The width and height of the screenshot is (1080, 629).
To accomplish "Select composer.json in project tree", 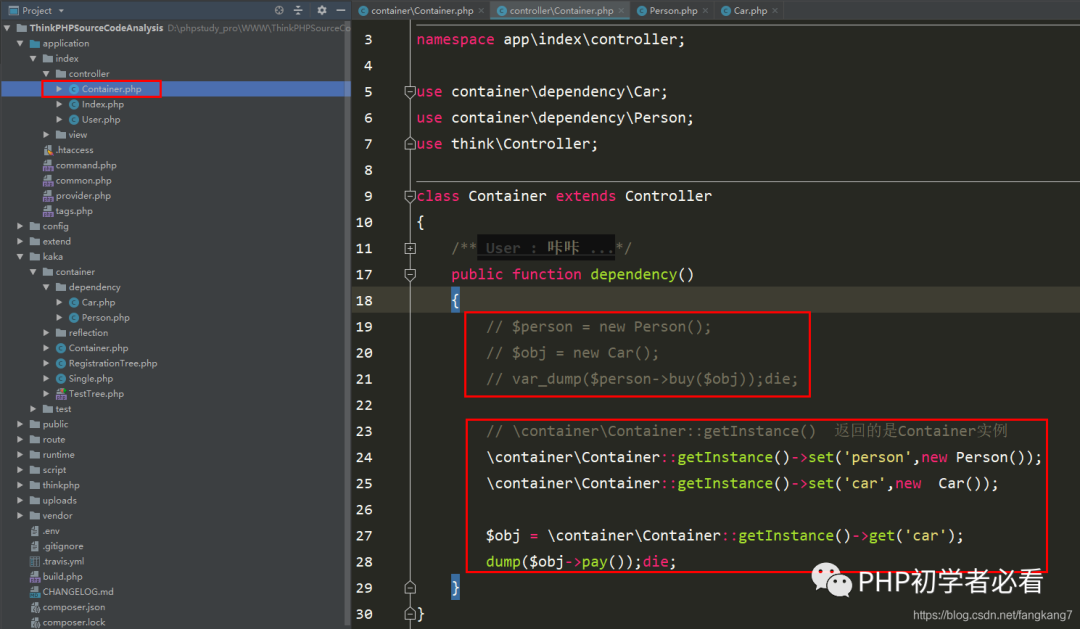I will (x=73, y=607).
